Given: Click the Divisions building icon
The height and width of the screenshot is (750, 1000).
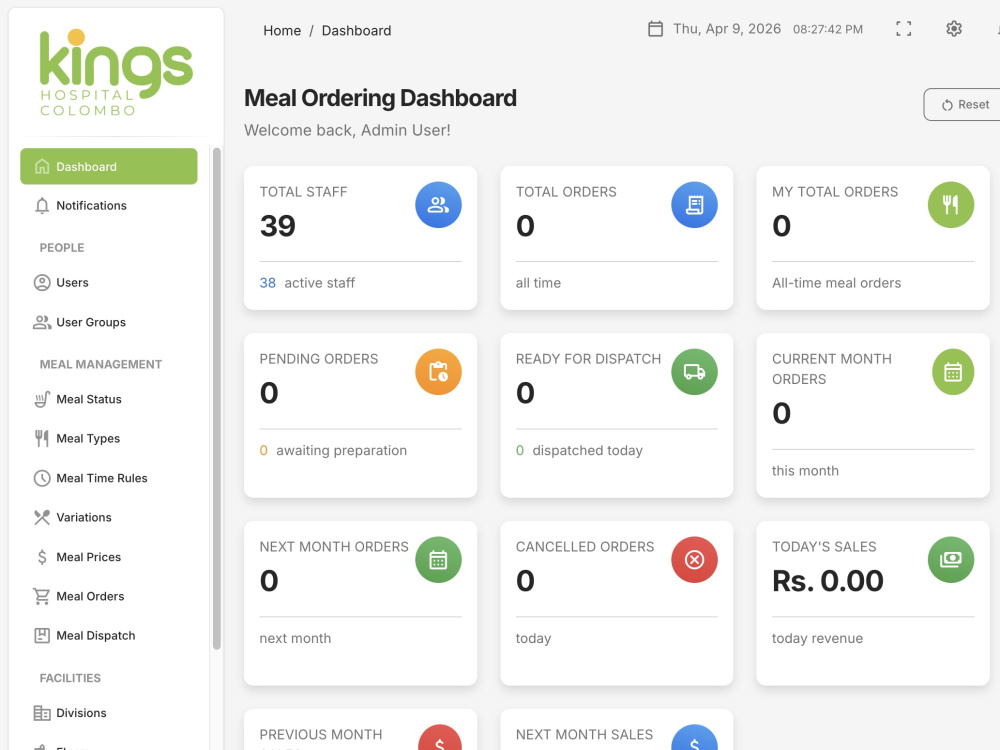Looking at the screenshot, I should (42, 713).
